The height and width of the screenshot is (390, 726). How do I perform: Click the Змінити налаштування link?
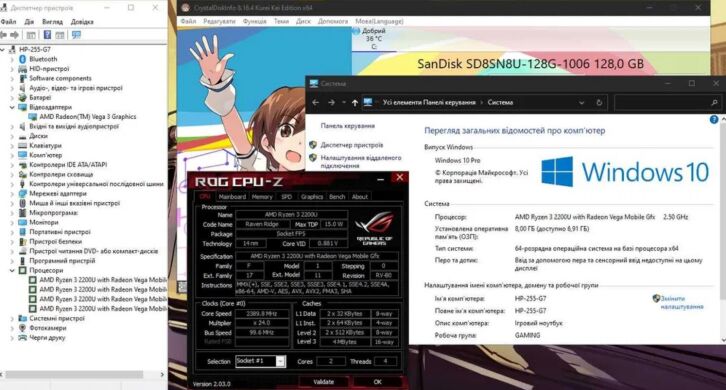click(682, 302)
